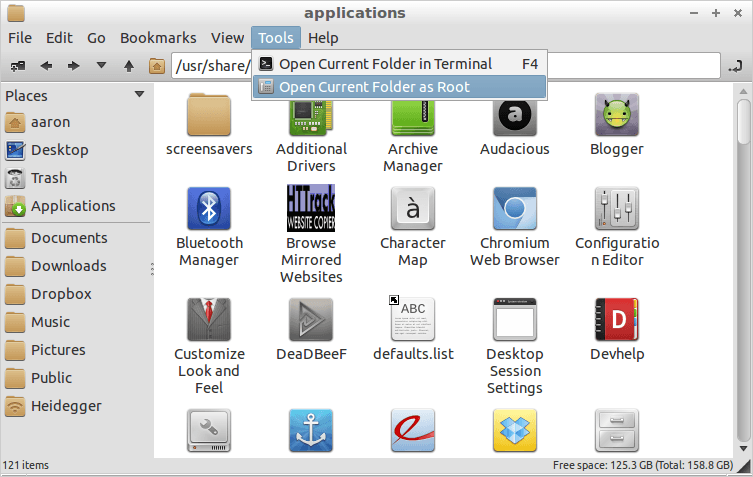Image resolution: width=753 pixels, height=477 pixels.
Task: Choose Open Current Folder as Root
Action: tap(399, 87)
